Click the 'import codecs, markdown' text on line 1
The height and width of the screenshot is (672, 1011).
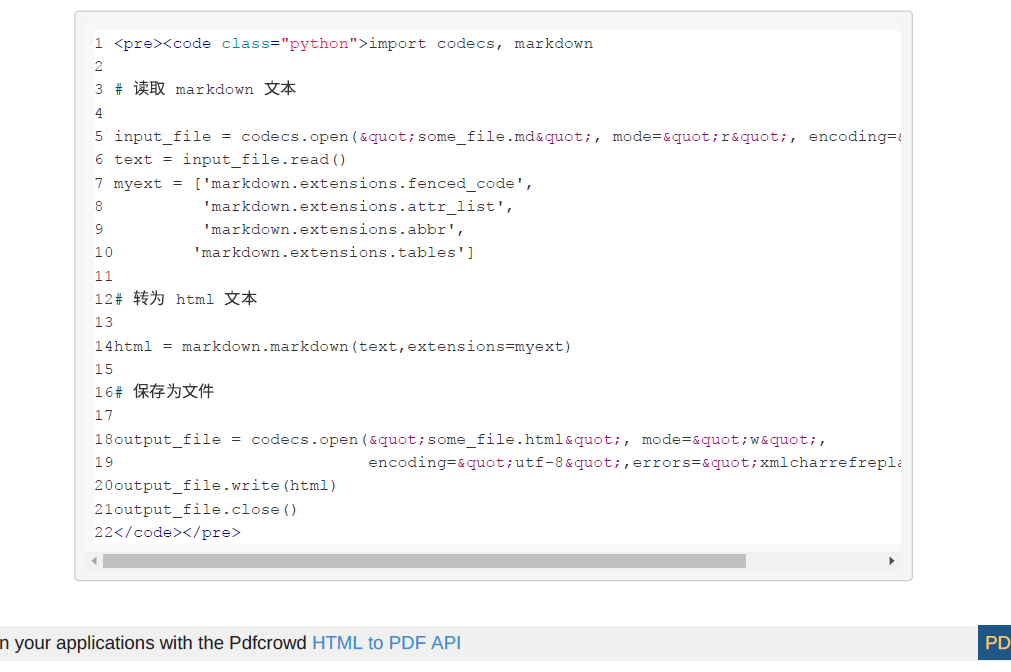tap(481, 44)
